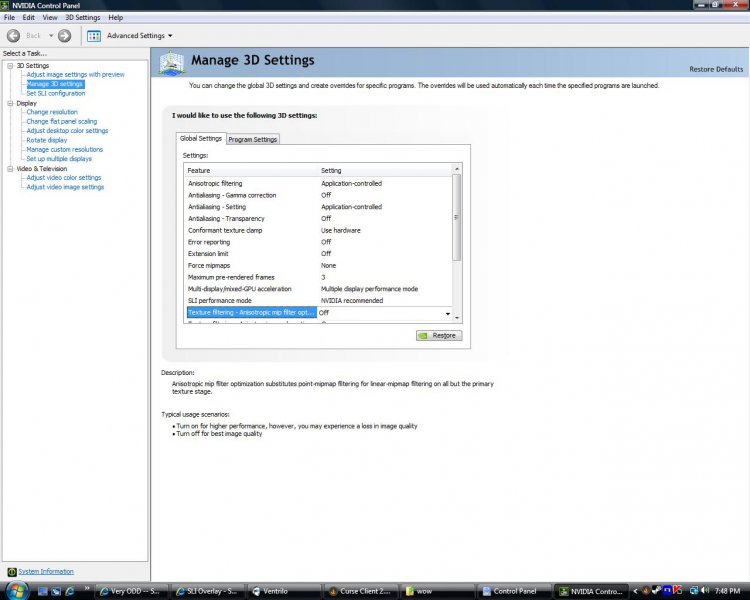Select Set SLI configuration
This screenshot has width=750, height=600.
click(x=55, y=94)
